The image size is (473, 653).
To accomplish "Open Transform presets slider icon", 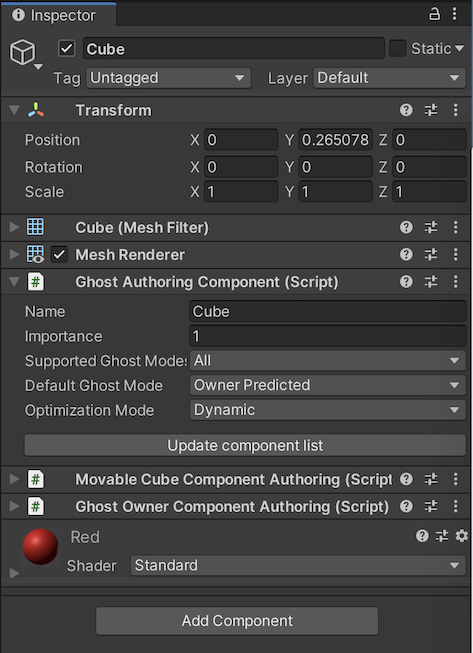I will coord(431,110).
